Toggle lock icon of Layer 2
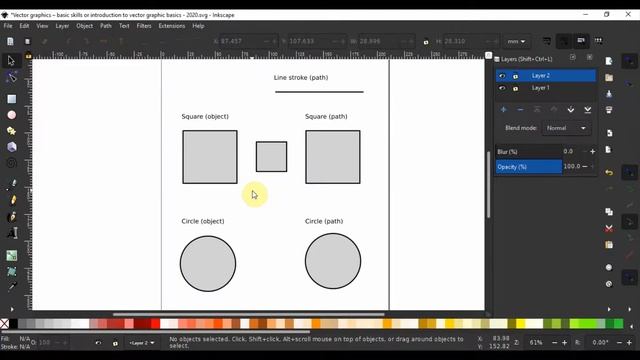640x360 pixels. pyautogui.click(x=515, y=76)
